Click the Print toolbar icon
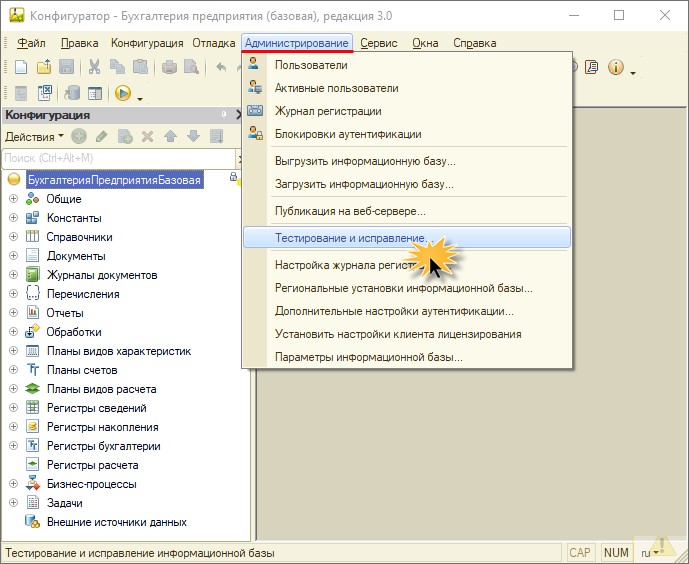The image size is (689, 564). tap(169, 68)
